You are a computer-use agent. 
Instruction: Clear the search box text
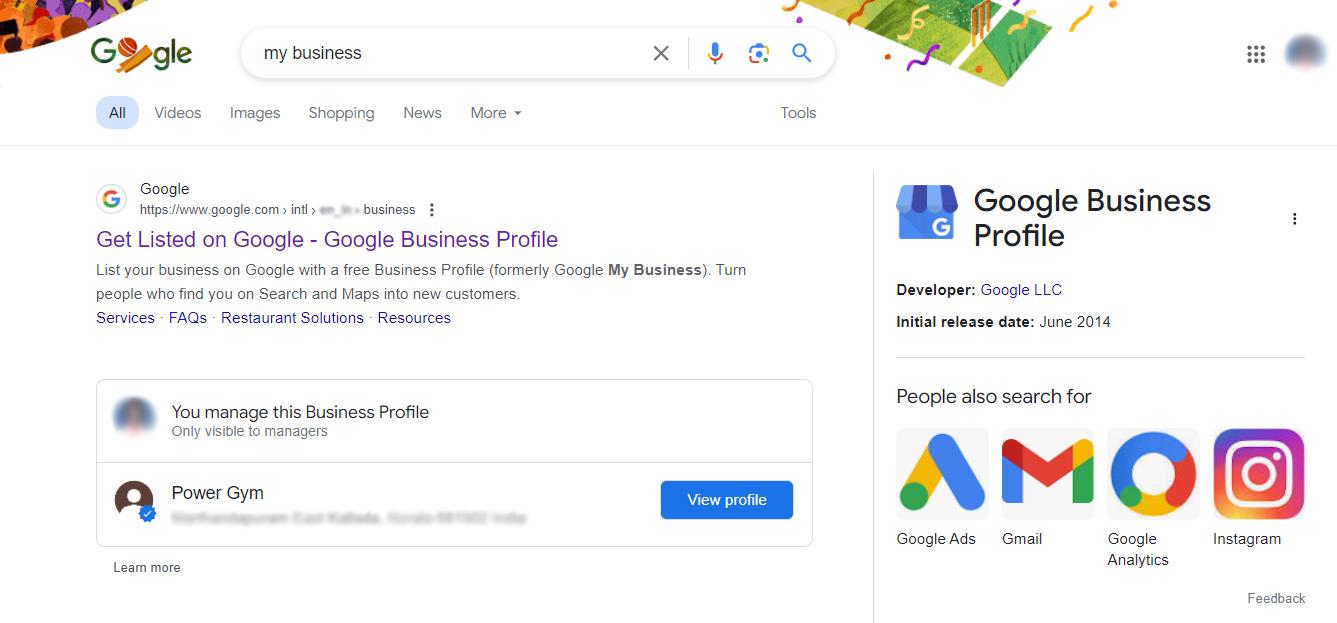tap(661, 53)
